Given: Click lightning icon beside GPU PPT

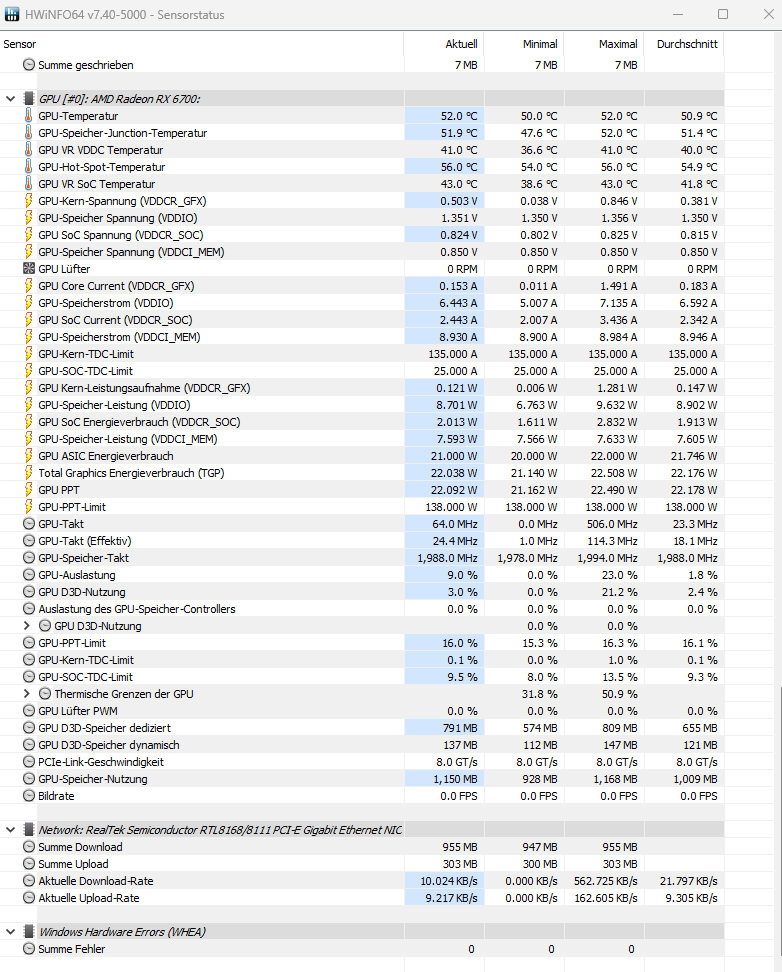Looking at the screenshot, I should (x=29, y=490).
